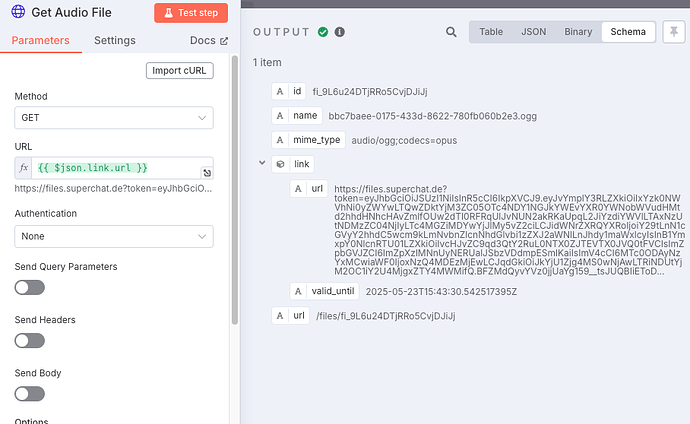Open the Authentication dropdown showing None

[114, 236]
